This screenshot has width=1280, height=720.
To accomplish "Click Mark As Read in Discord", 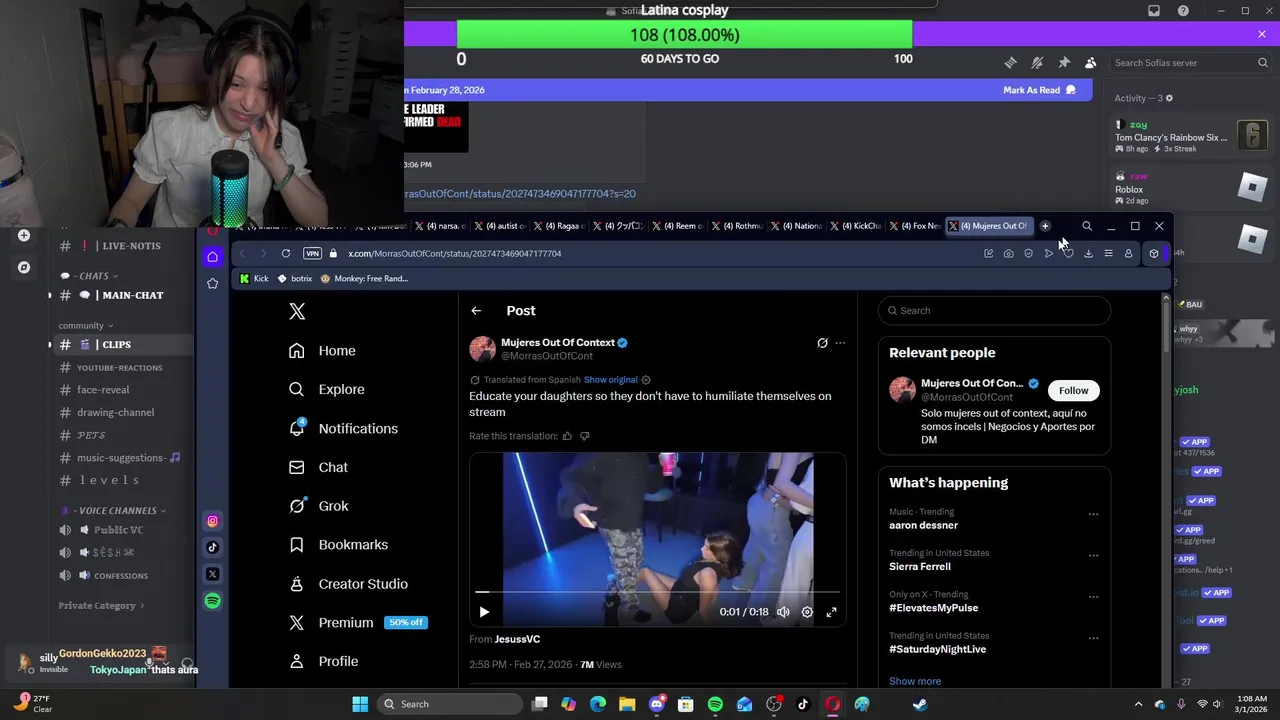I will pyautogui.click(x=1039, y=90).
